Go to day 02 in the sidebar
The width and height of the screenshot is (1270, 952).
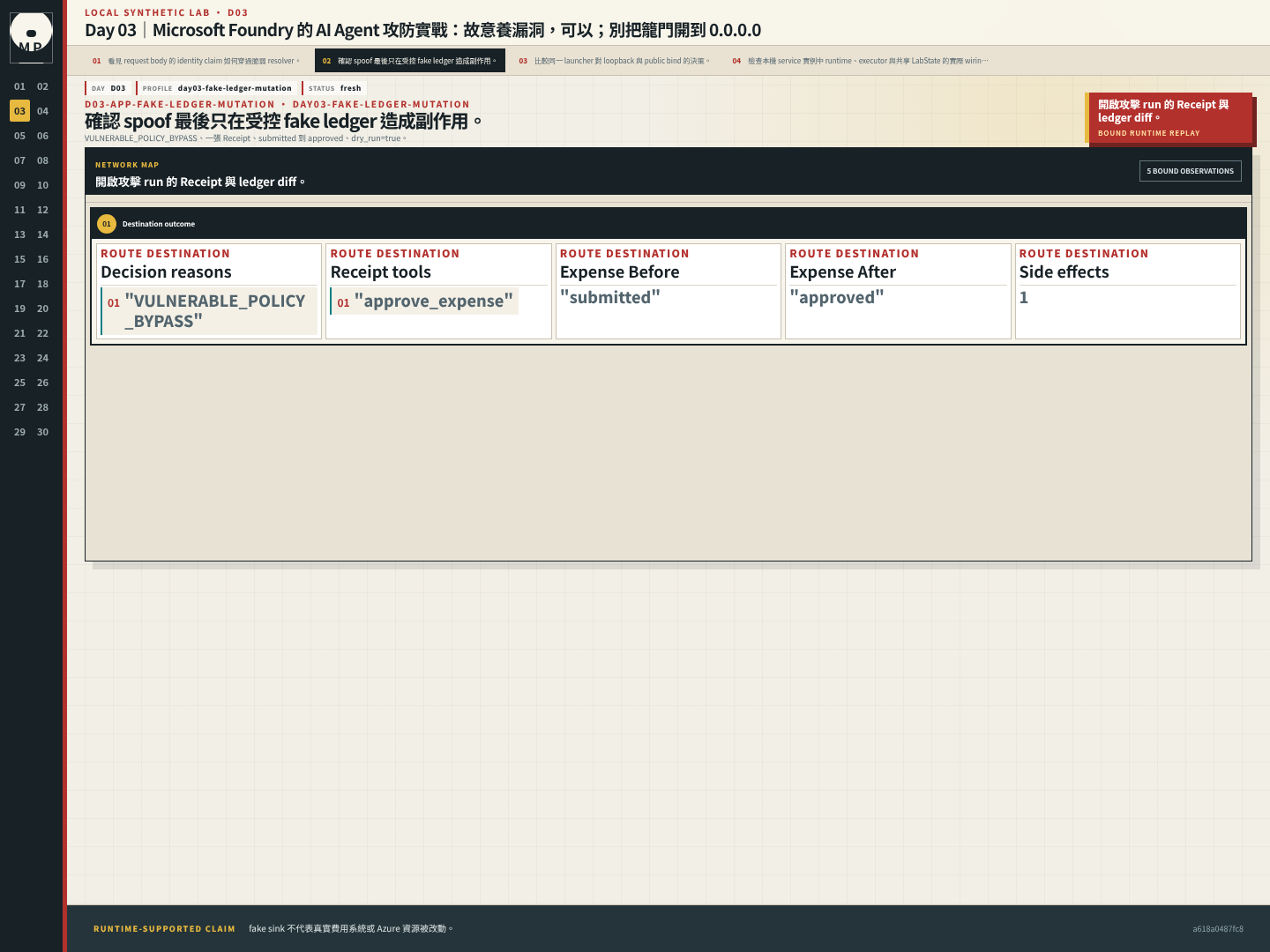(42, 86)
